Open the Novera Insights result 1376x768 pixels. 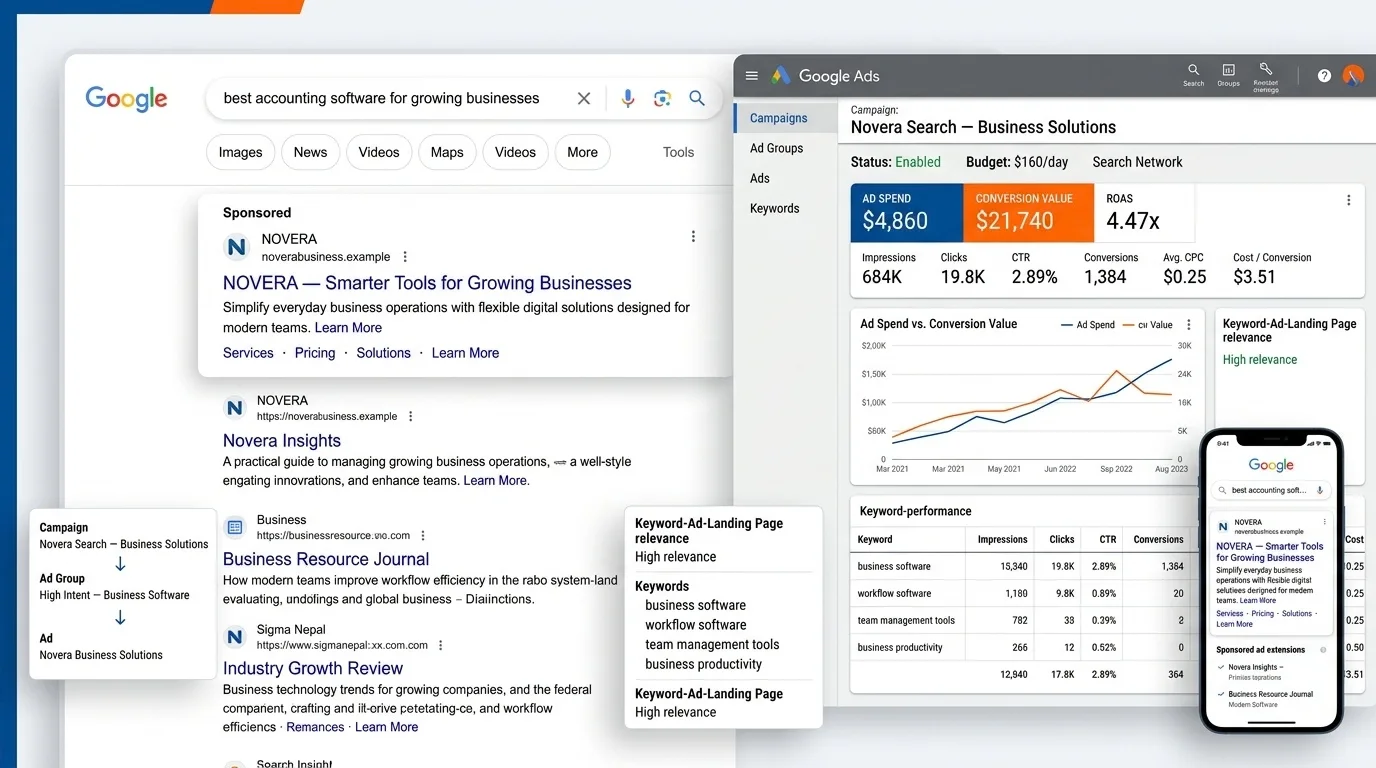pos(282,441)
